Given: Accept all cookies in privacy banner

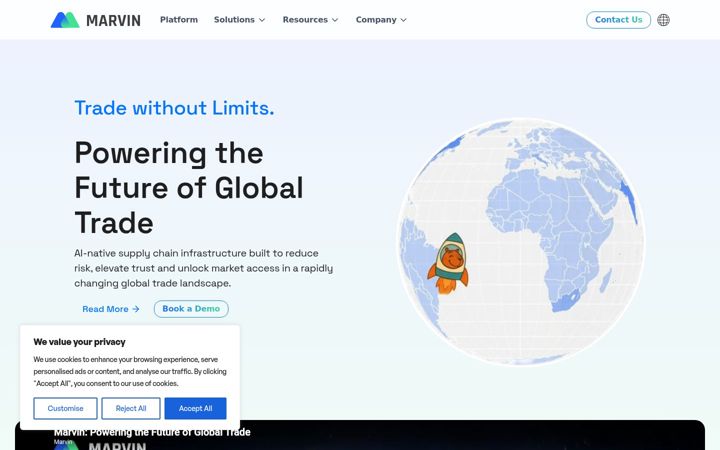Looking at the screenshot, I should pyautogui.click(x=195, y=408).
